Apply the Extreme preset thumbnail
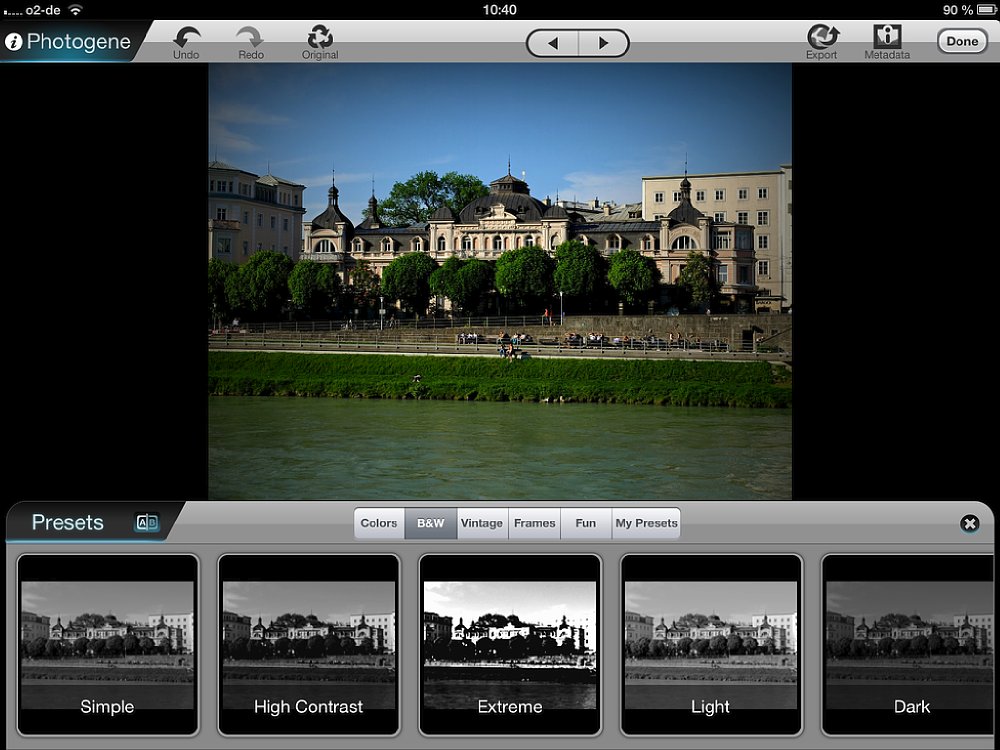1000x750 pixels. (x=510, y=645)
